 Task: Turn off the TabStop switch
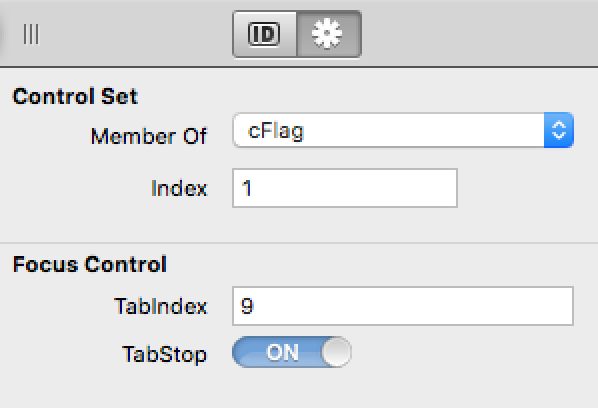[292, 352]
